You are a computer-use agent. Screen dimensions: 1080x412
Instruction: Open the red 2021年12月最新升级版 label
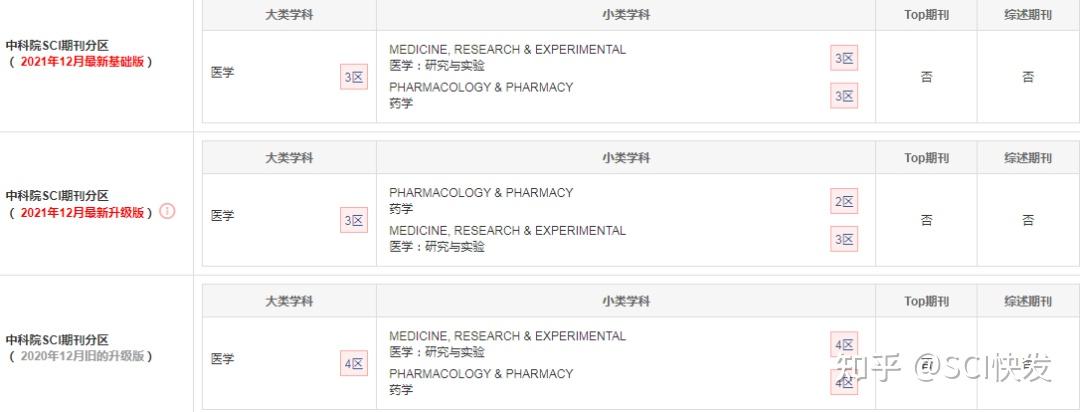(81, 212)
